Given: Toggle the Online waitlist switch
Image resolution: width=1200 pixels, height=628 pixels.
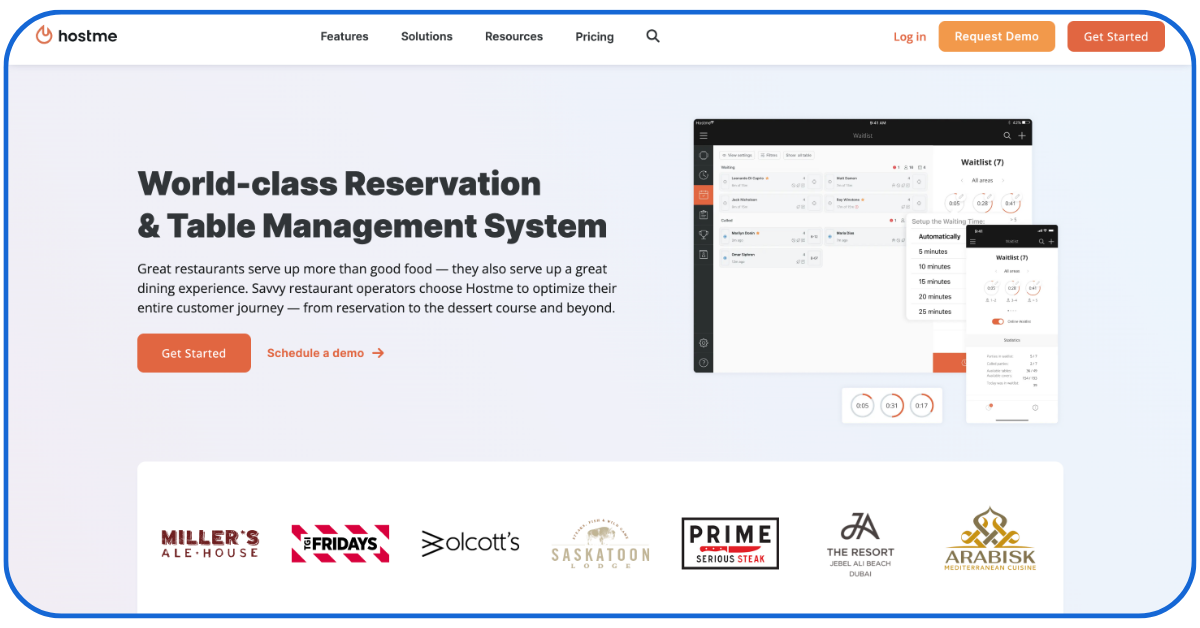Looking at the screenshot, I should pyautogui.click(x=997, y=321).
